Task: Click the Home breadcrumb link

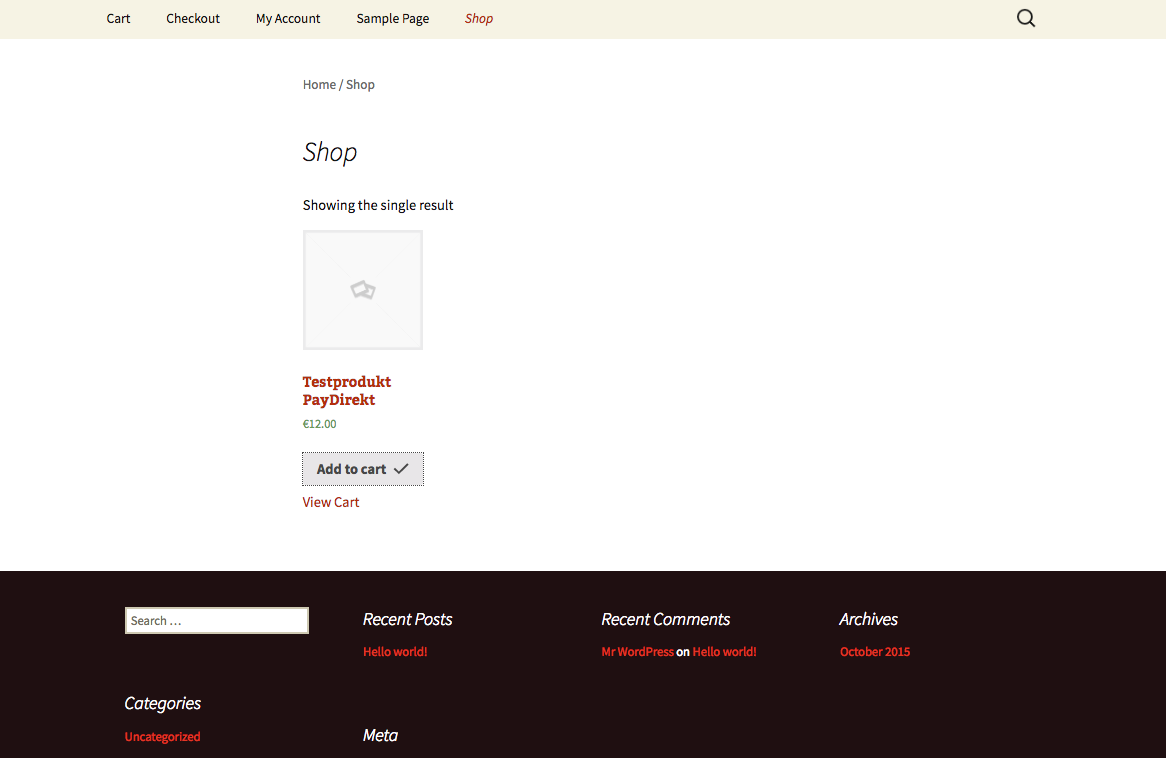Action: 319,85
